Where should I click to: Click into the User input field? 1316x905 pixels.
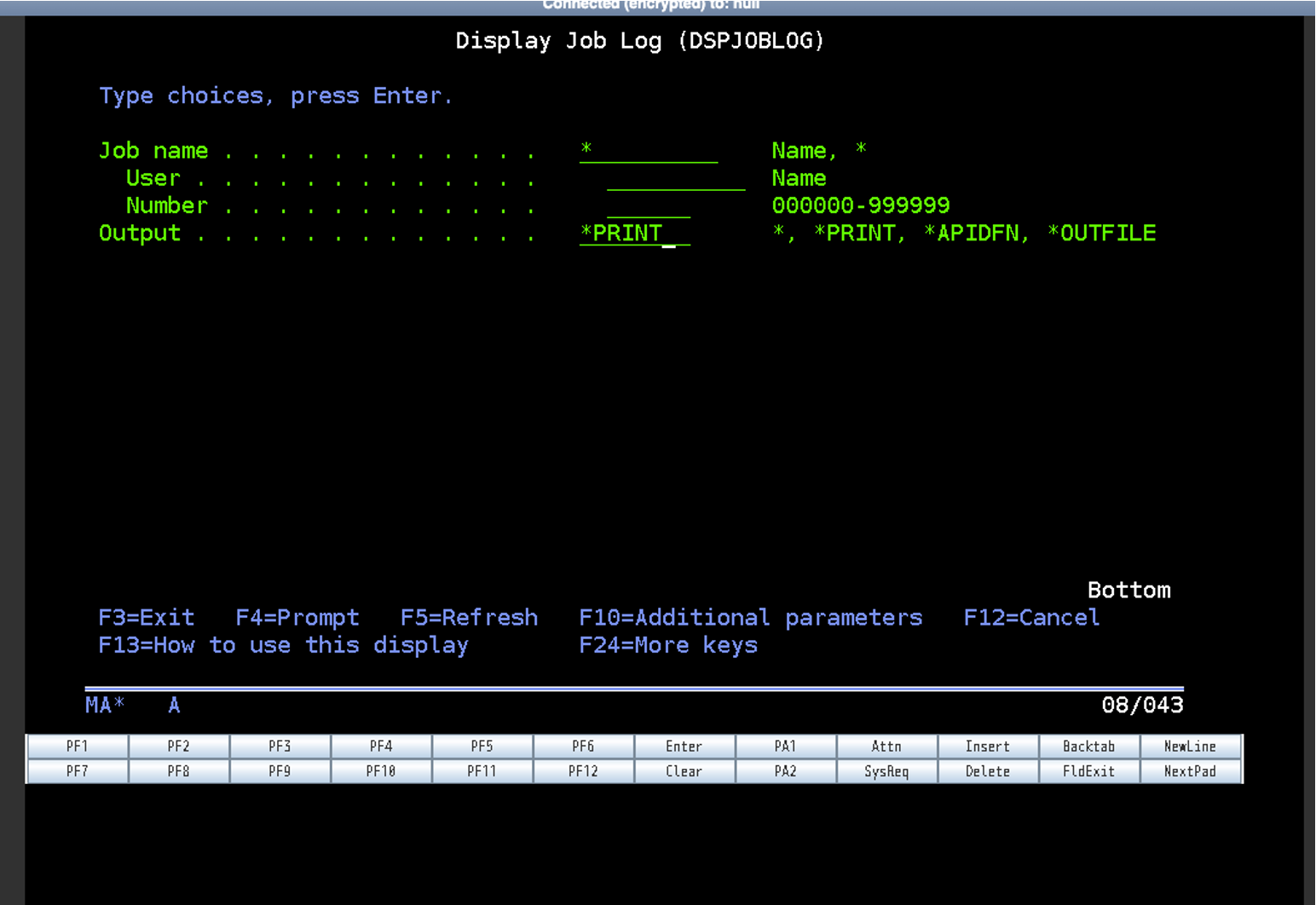tap(676, 178)
